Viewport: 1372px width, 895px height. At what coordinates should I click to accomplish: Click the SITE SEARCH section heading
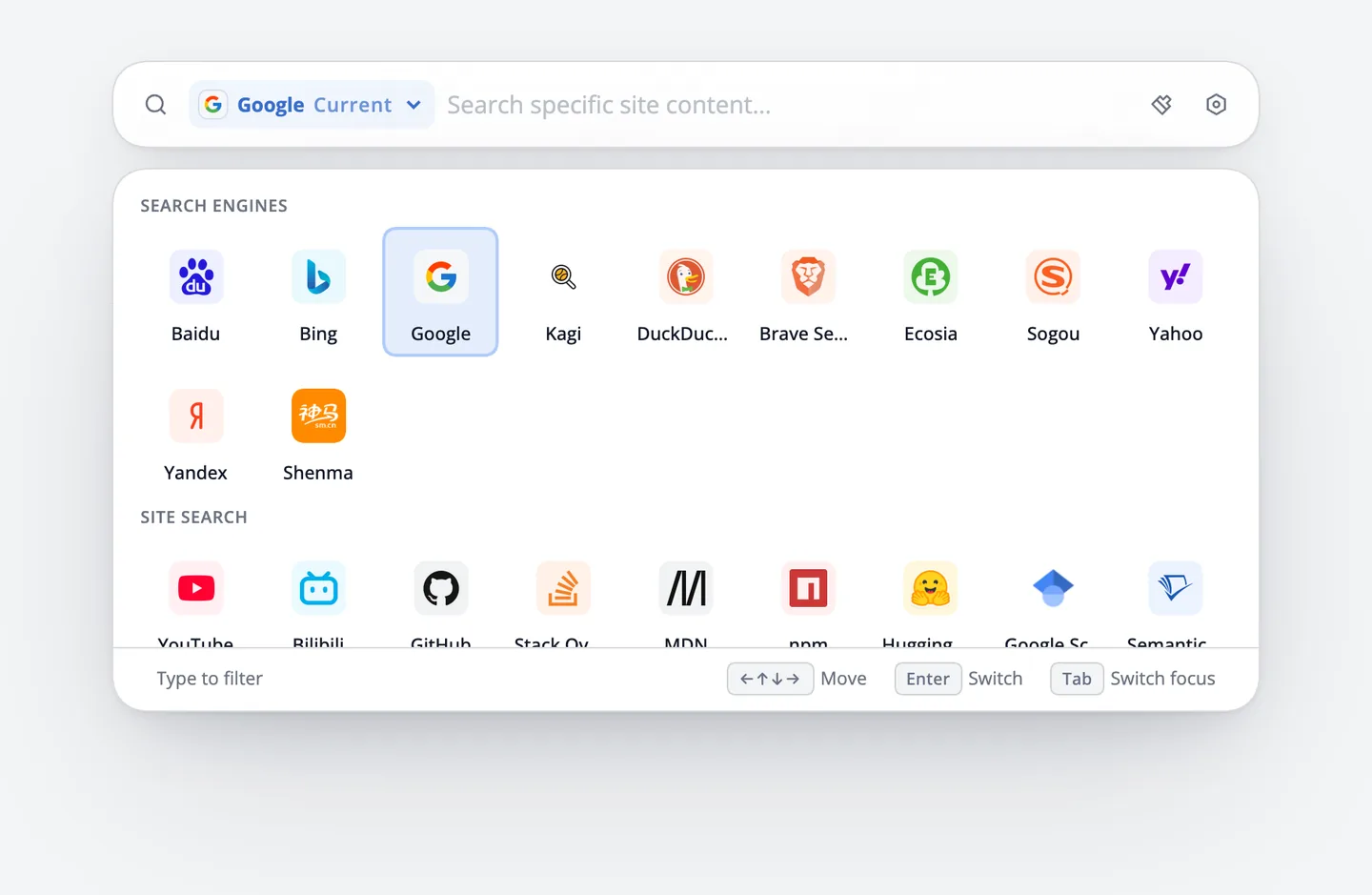tap(193, 518)
